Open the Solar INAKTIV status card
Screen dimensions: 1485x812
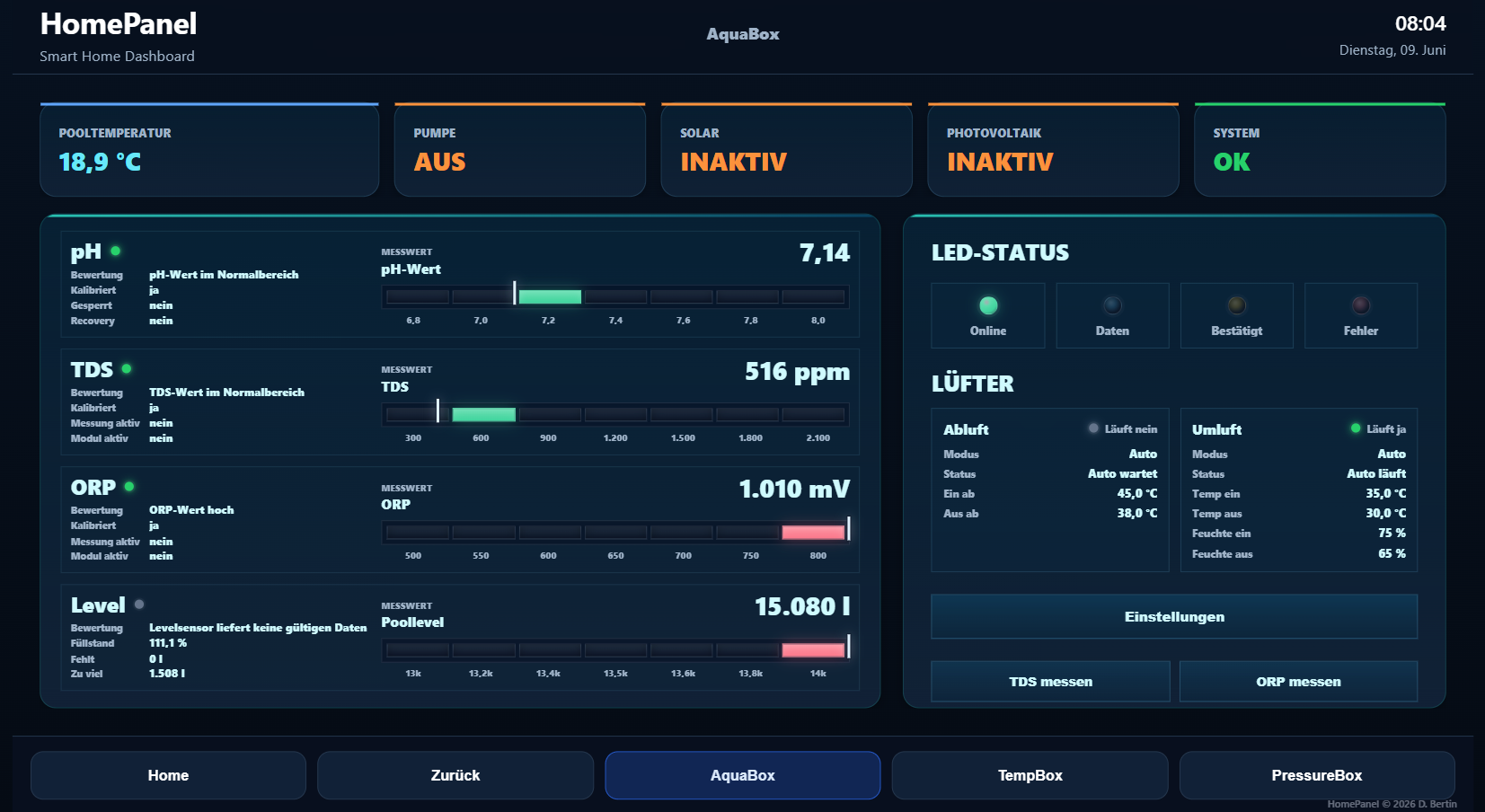point(786,149)
